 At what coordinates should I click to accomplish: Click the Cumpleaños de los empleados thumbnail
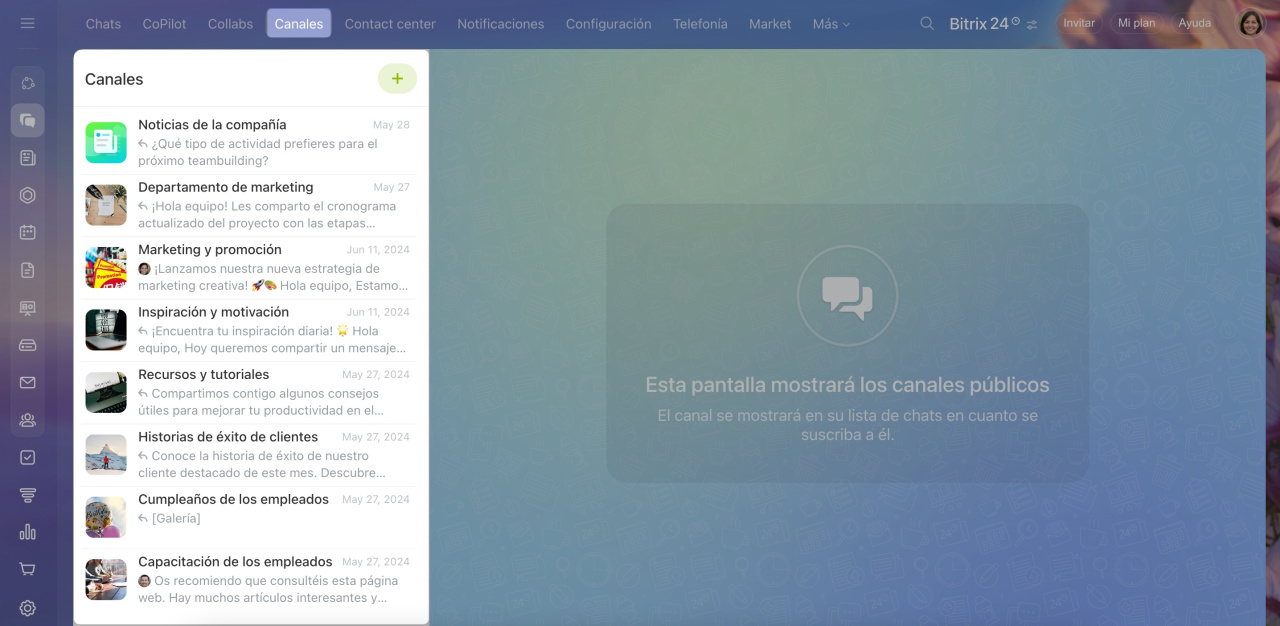click(106, 518)
